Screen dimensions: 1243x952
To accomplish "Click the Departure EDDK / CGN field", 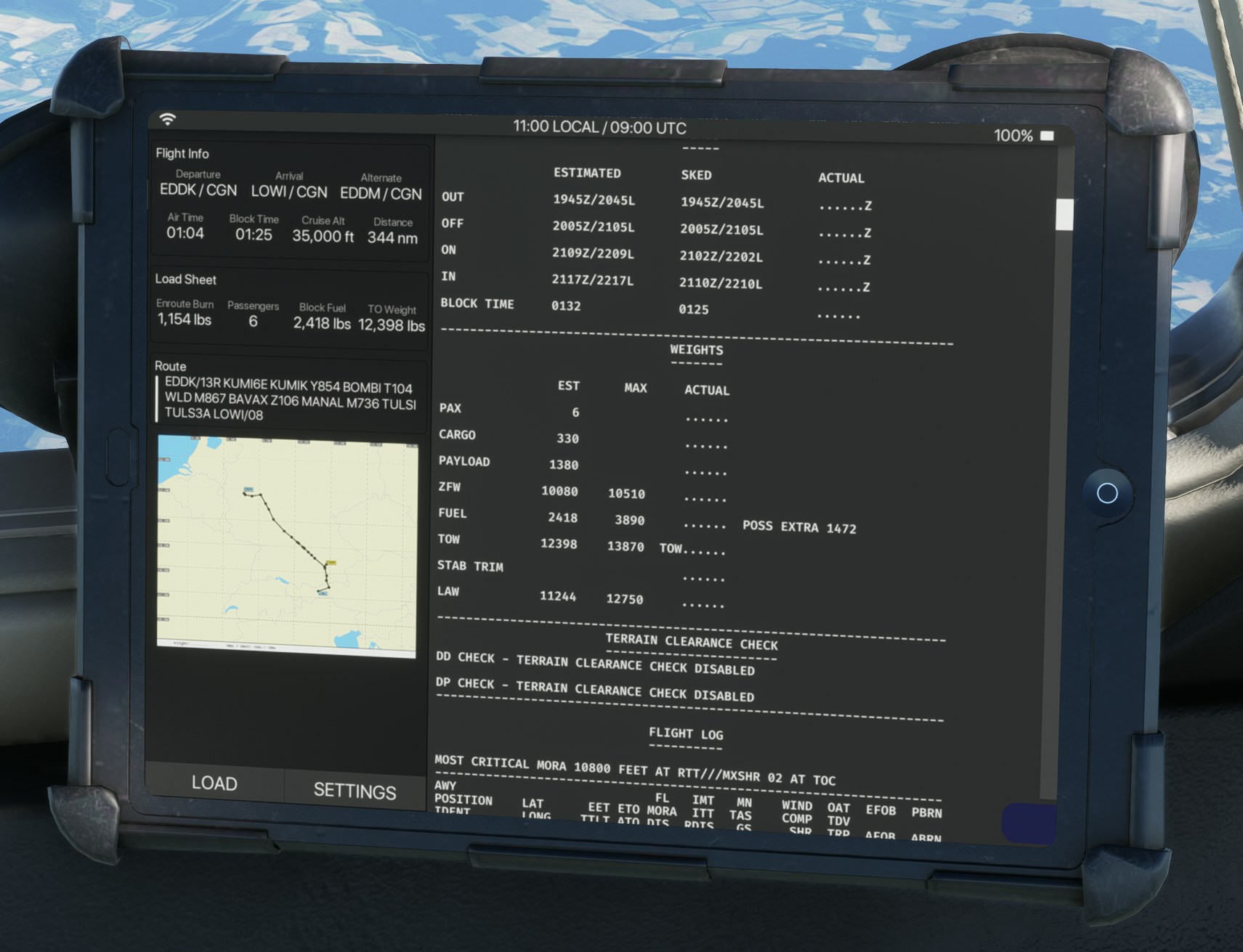I will (x=198, y=190).
